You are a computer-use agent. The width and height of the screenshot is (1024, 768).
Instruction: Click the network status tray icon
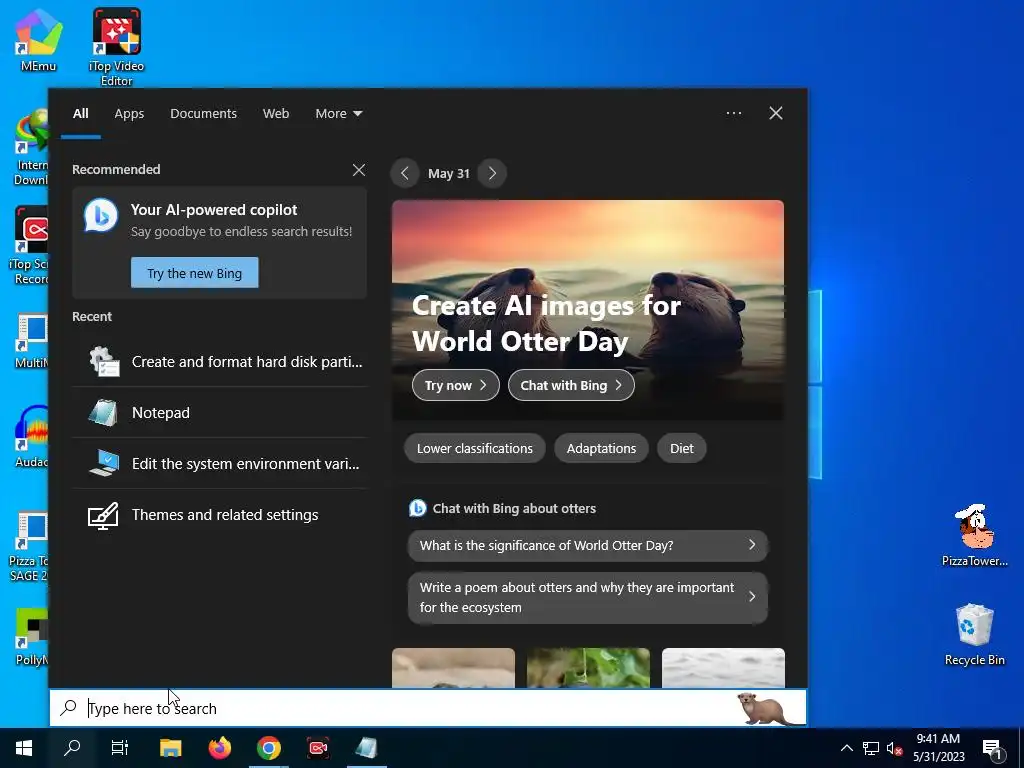point(871,748)
